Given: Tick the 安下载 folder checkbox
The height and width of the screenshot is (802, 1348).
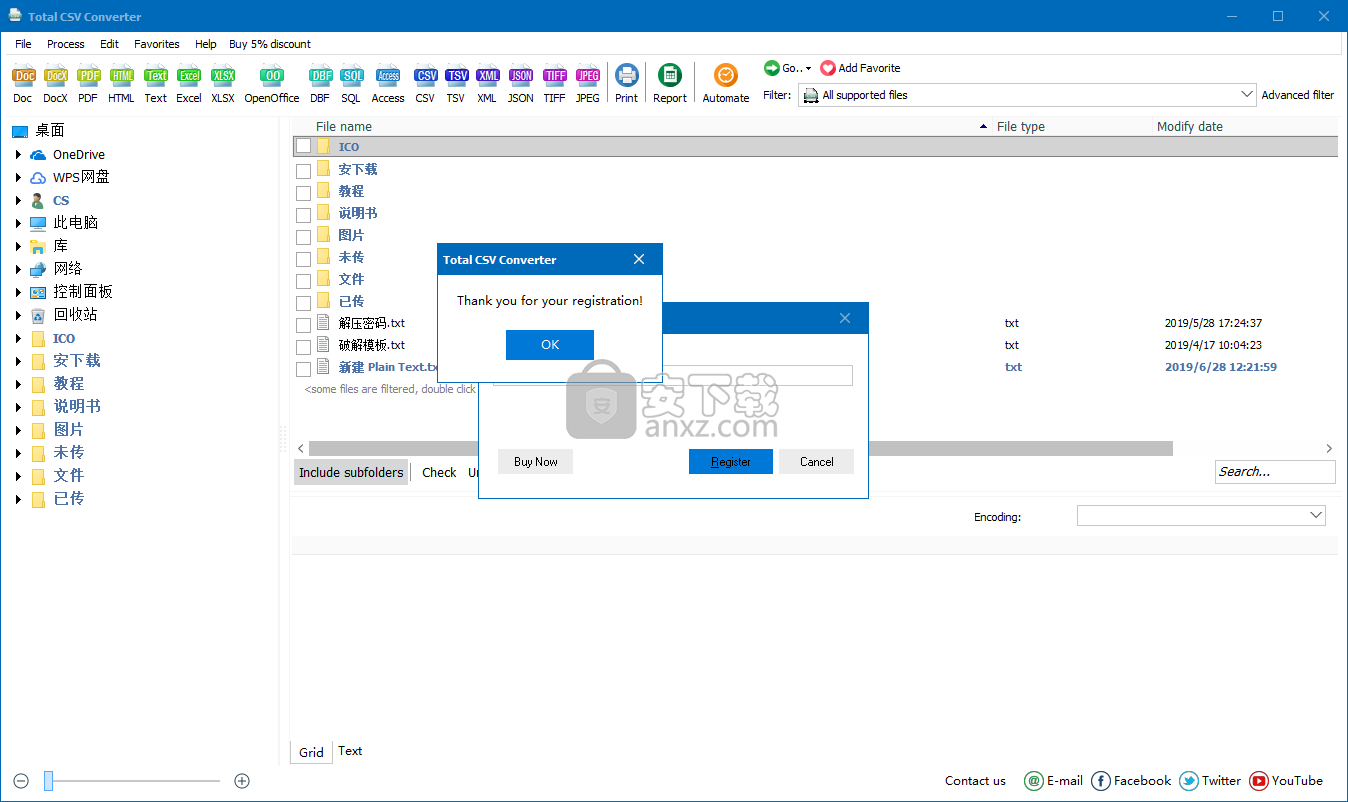Looking at the screenshot, I should 303,170.
